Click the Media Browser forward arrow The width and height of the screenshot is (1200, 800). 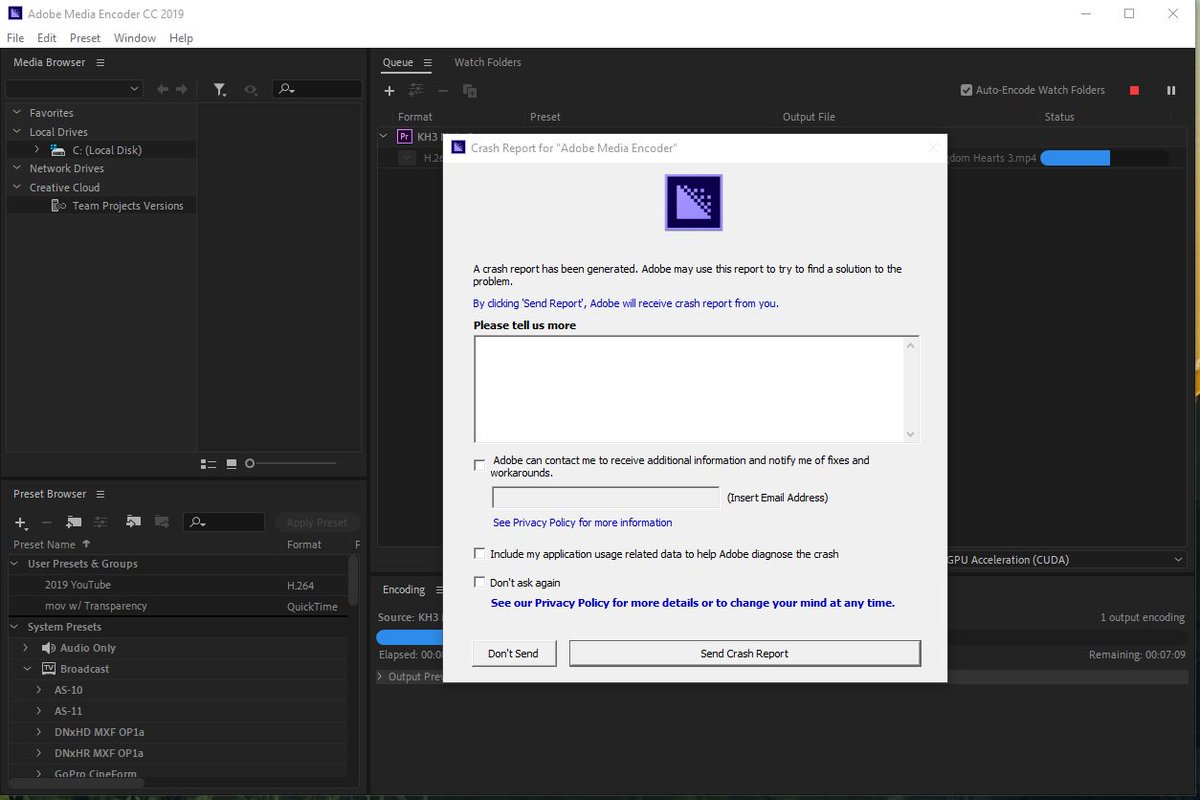coord(181,90)
